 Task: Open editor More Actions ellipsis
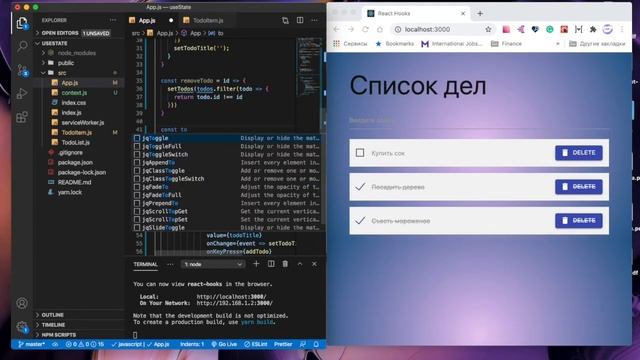pyautogui.click(x=314, y=20)
